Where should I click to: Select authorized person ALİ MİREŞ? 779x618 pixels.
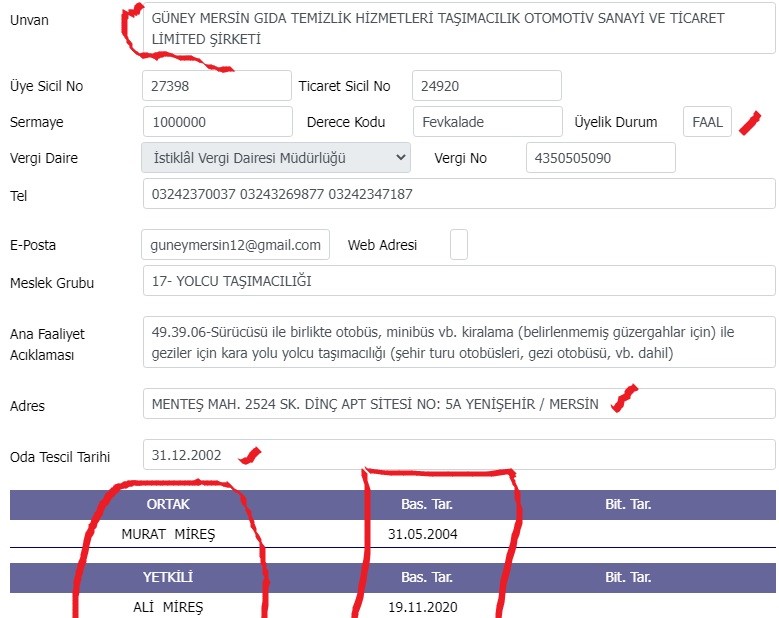(x=168, y=607)
